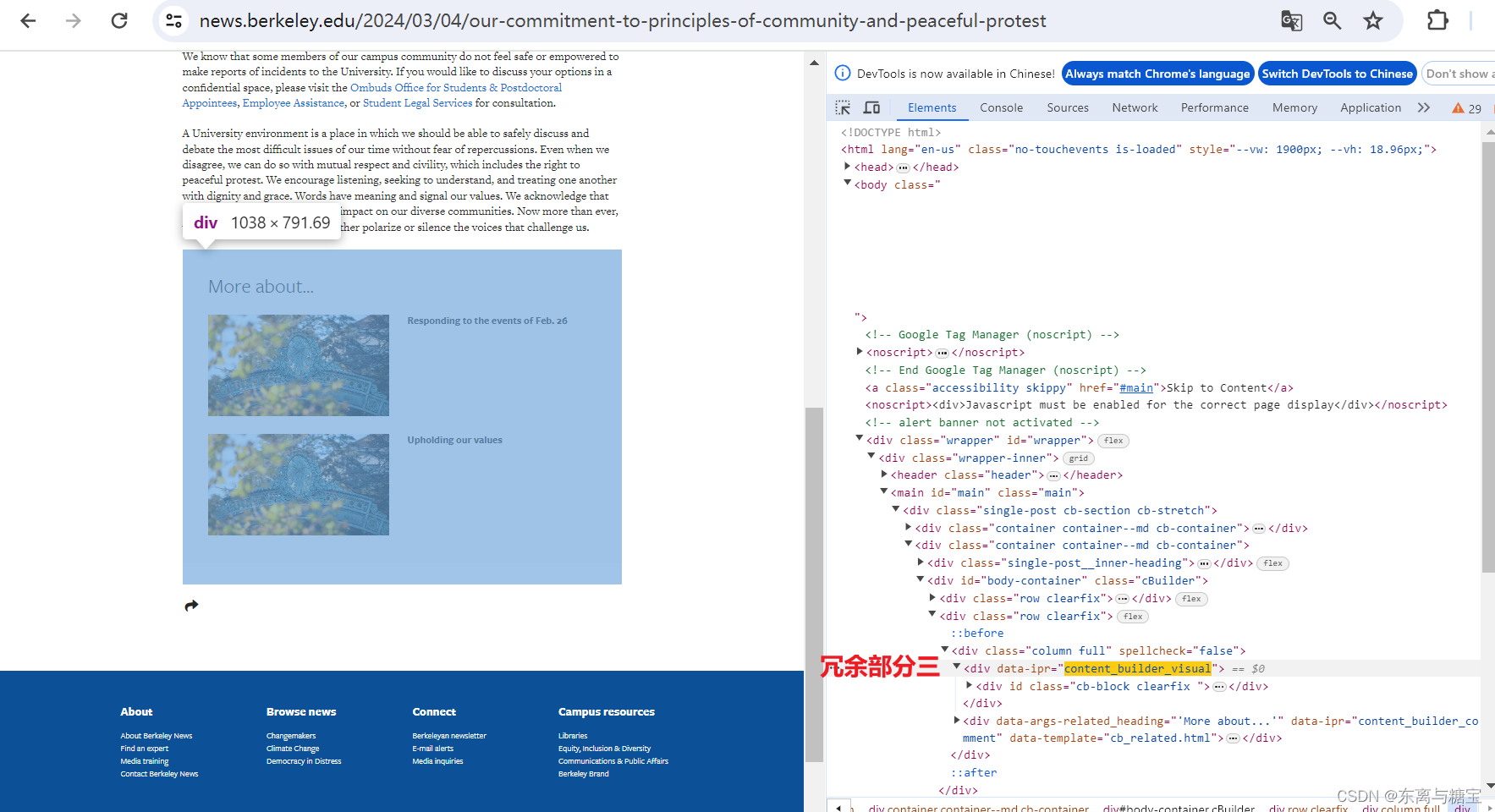
Task: View site information icon in address bar
Action: pyautogui.click(x=173, y=20)
